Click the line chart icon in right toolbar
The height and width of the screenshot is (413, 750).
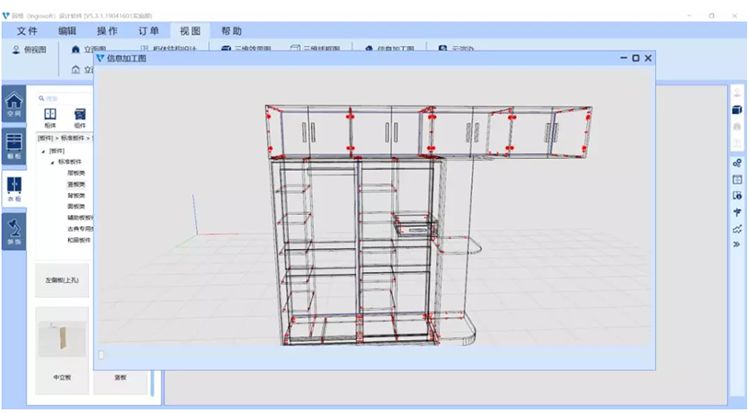click(737, 229)
